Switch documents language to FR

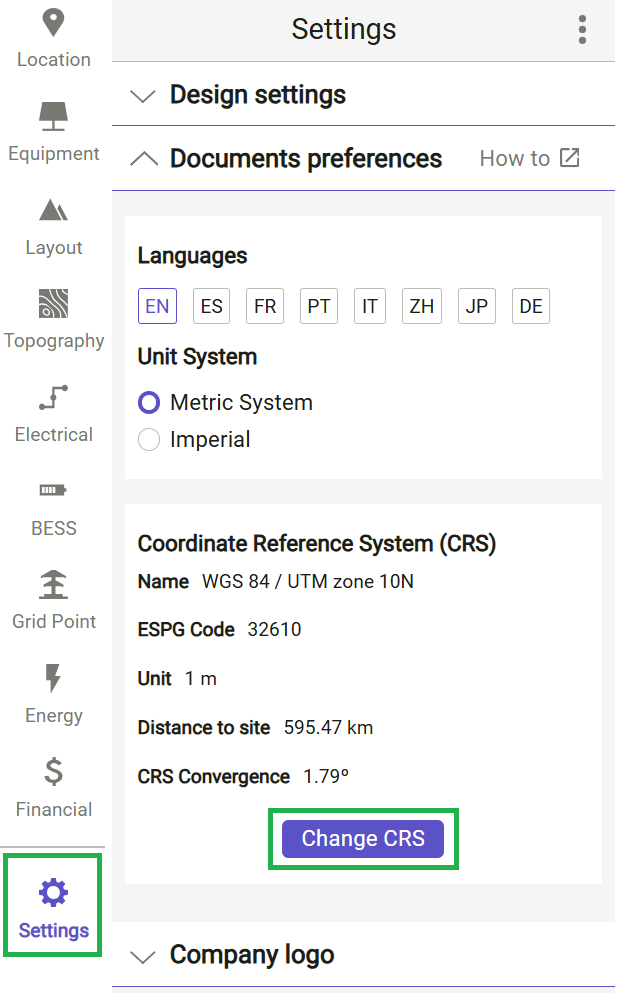[265, 306]
